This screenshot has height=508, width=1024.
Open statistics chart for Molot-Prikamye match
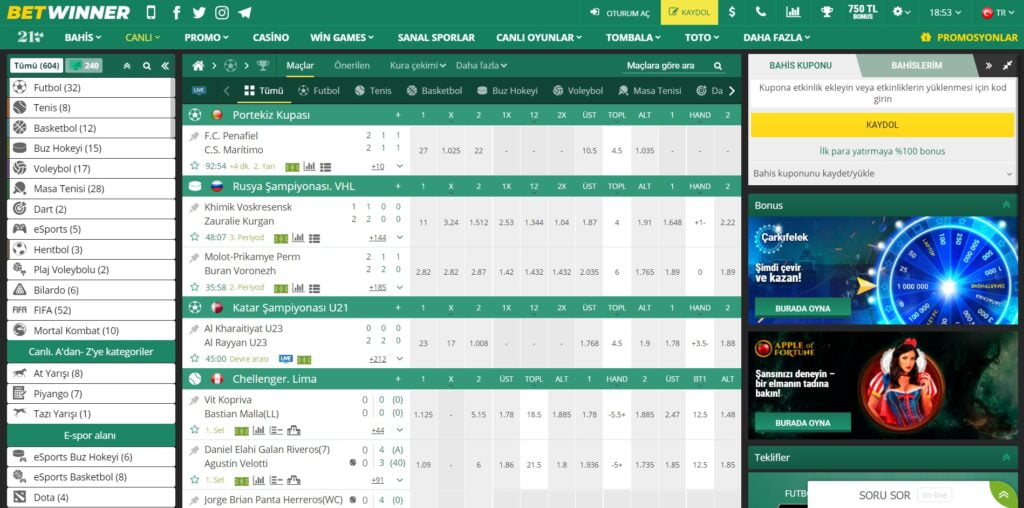[298, 287]
